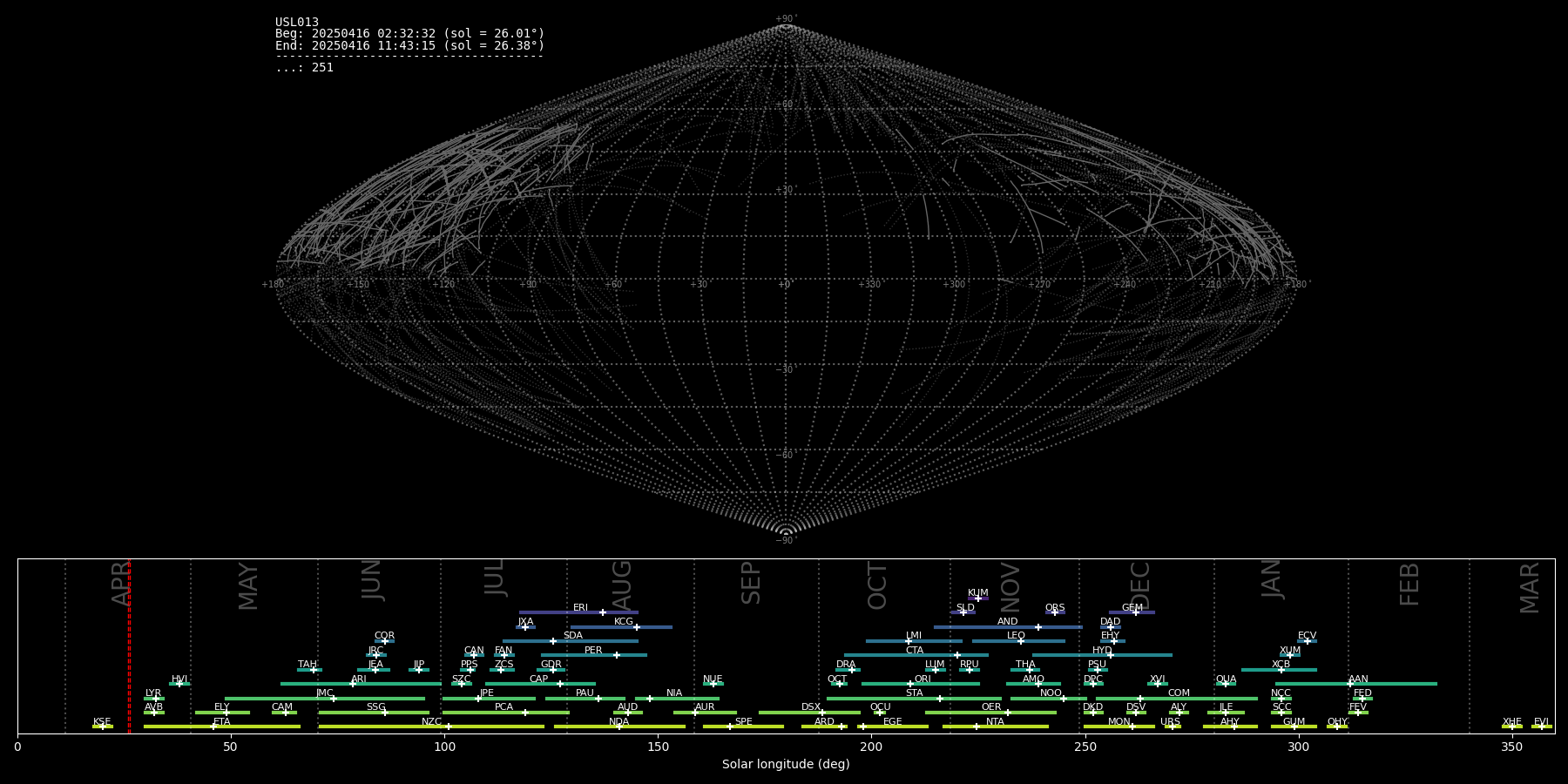Click the NOO shower label

[x=1051, y=693]
